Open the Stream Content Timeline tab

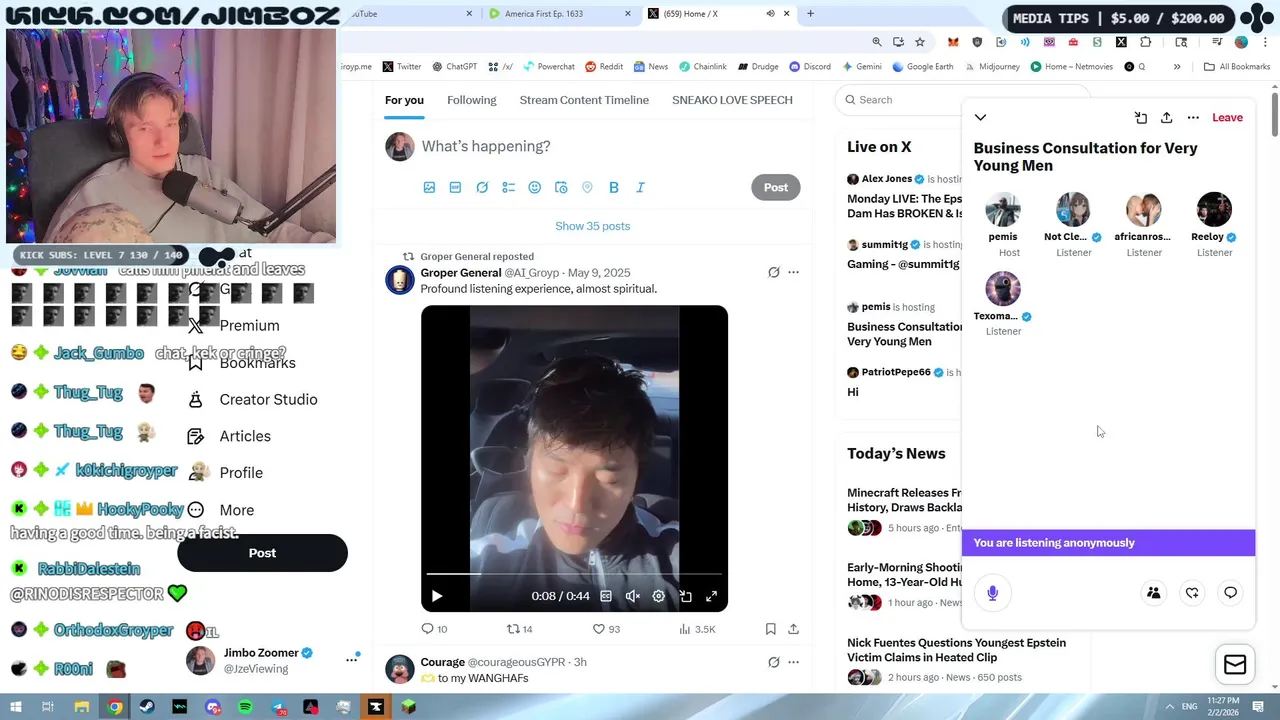pos(584,100)
